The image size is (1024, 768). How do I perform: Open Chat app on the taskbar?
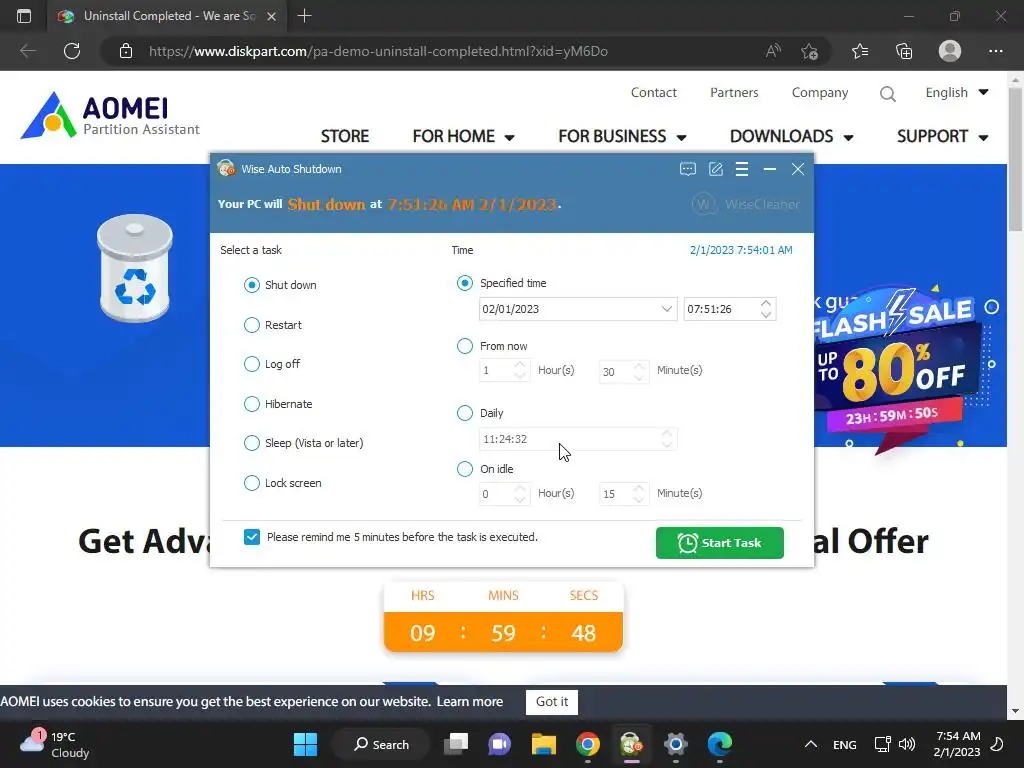(x=500, y=744)
